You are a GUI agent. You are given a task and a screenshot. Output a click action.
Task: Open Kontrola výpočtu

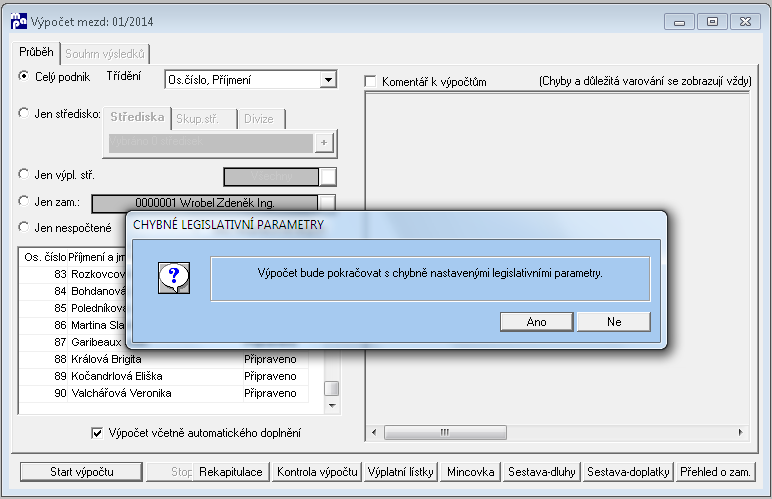tap(317, 472)
